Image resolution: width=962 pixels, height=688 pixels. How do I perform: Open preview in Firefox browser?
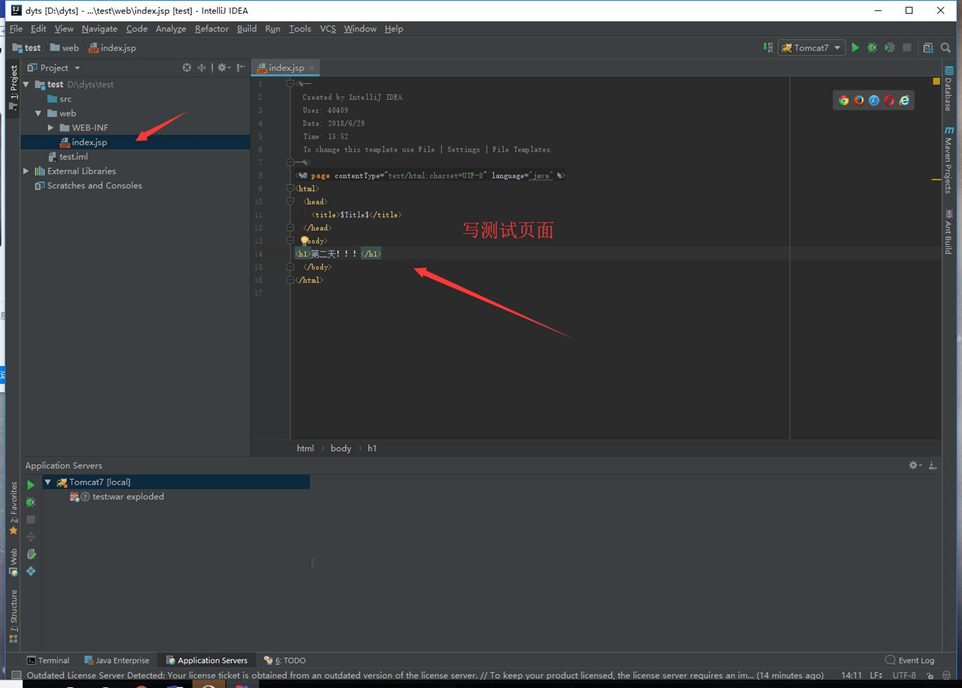point(858,100)
